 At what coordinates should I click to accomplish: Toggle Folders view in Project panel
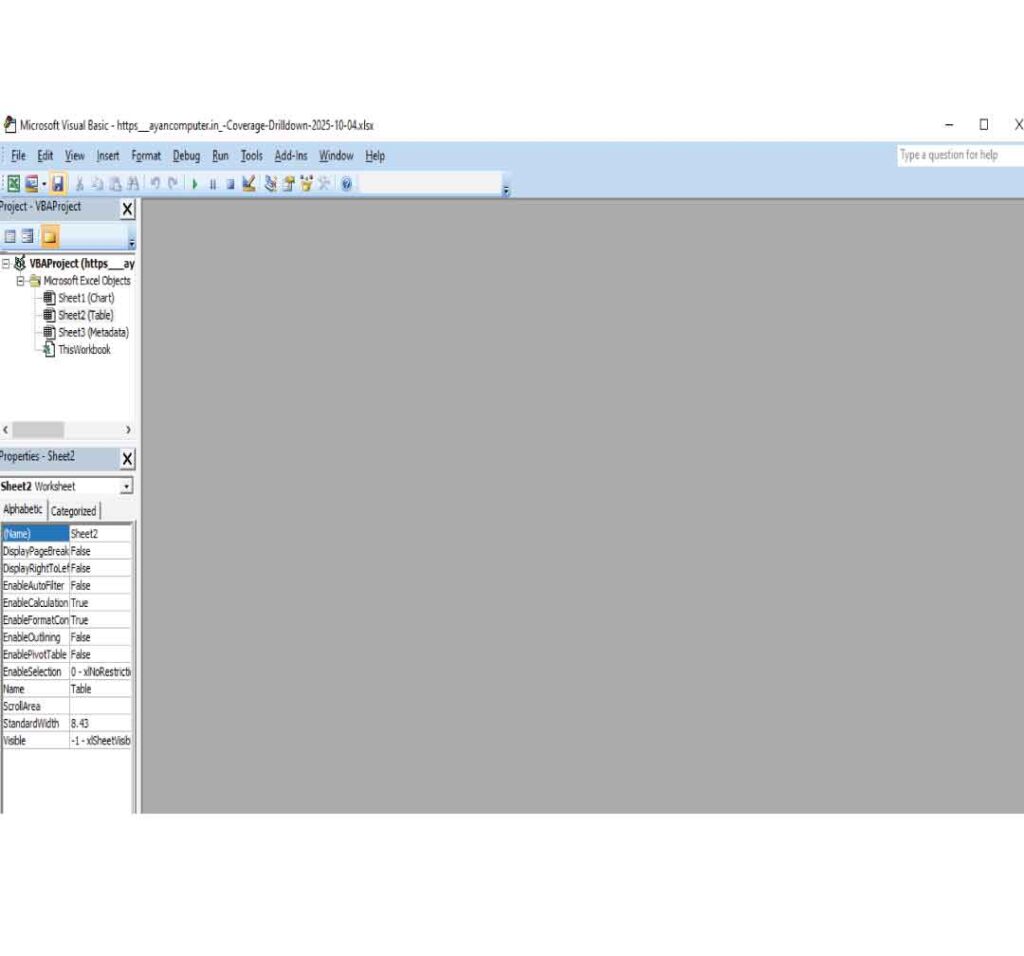coord(49,237)
